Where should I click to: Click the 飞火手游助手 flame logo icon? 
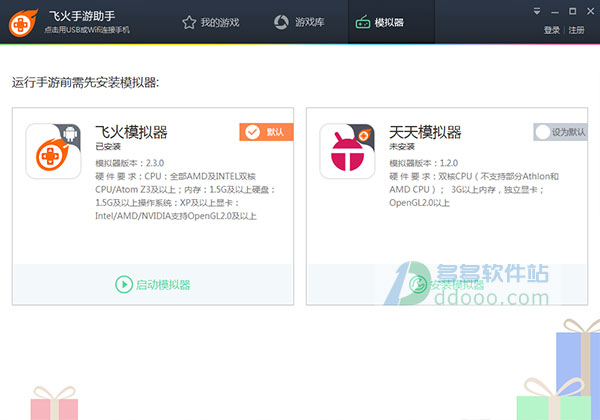click(23, 23)
